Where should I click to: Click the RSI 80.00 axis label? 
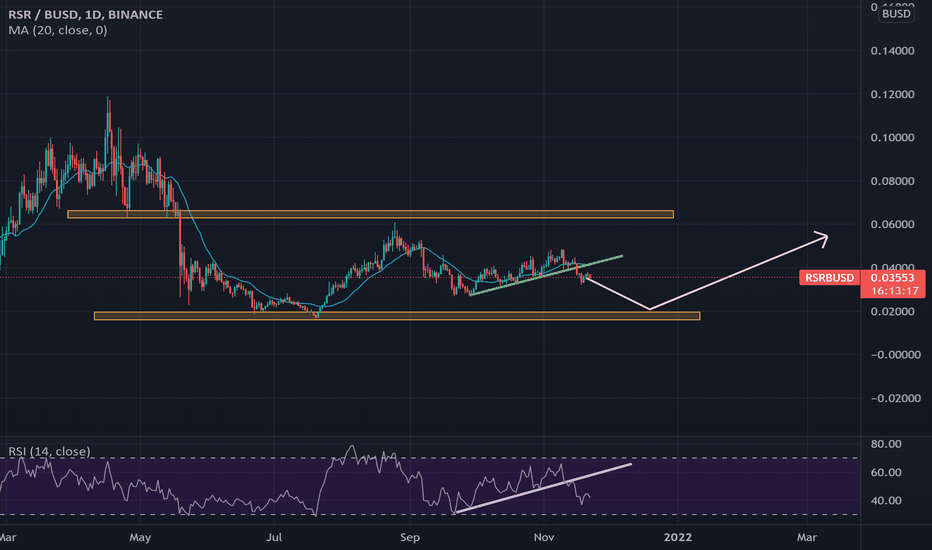pos(886,444)
